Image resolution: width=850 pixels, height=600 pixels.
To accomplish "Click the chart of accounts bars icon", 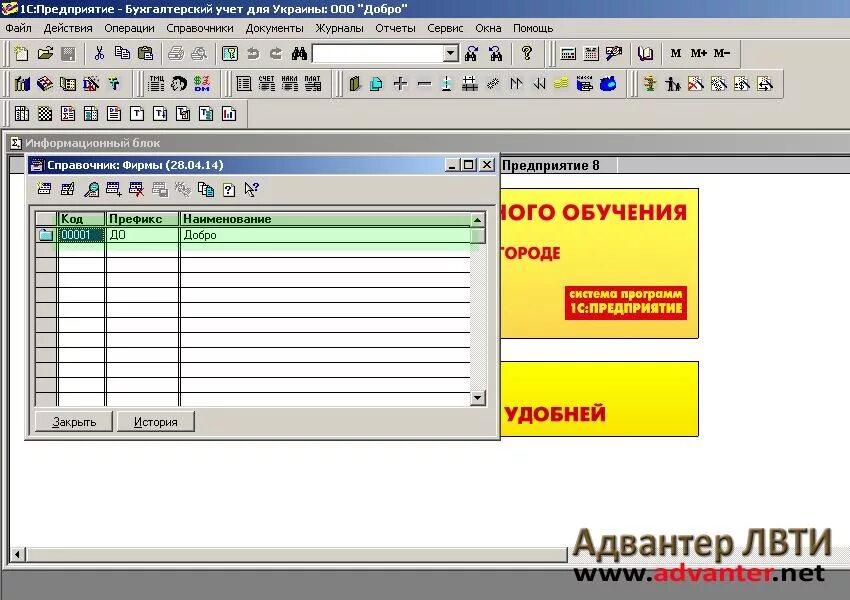I will point(22,83).
